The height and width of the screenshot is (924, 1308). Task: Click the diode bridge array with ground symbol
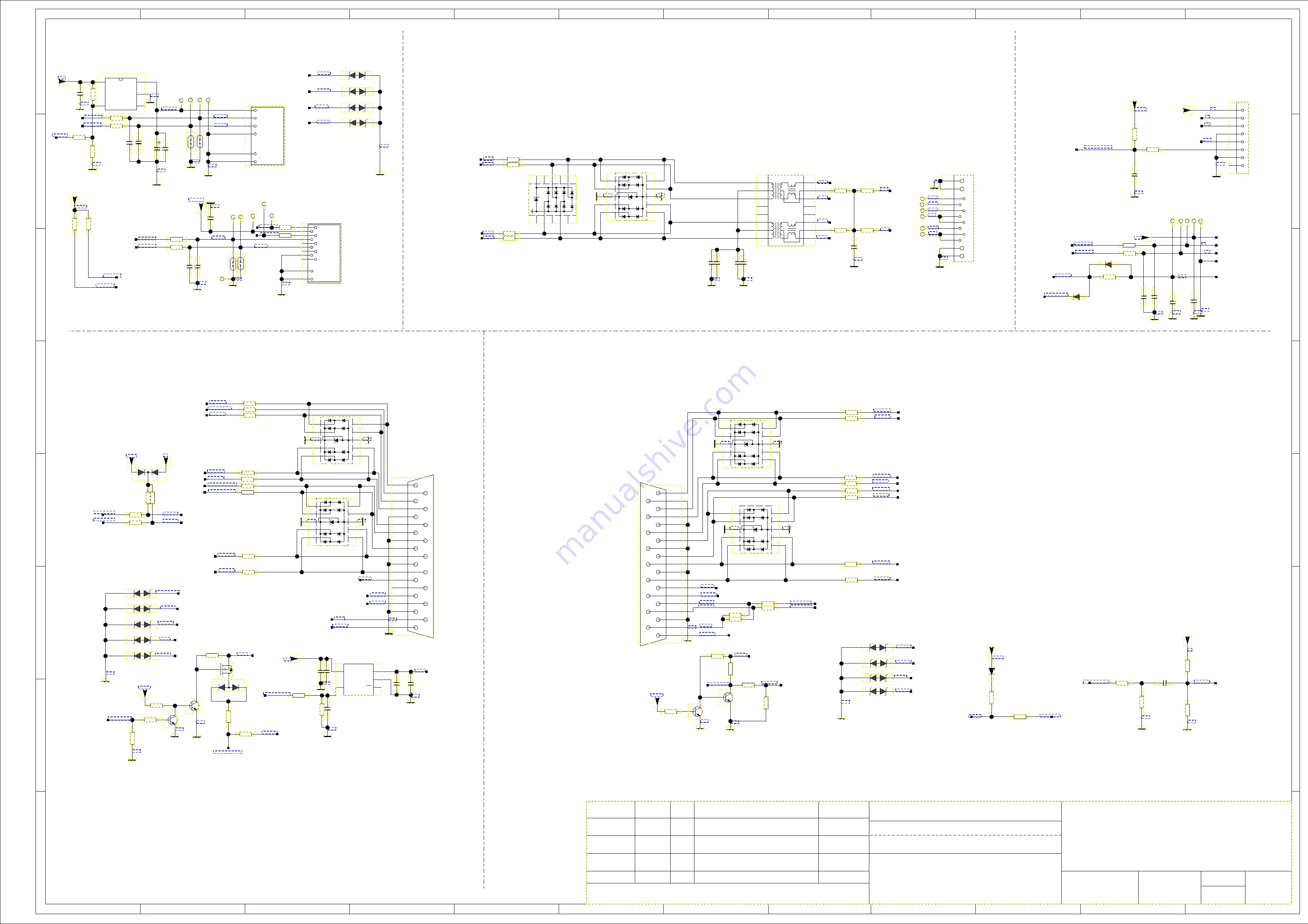(x=552, y=199)
